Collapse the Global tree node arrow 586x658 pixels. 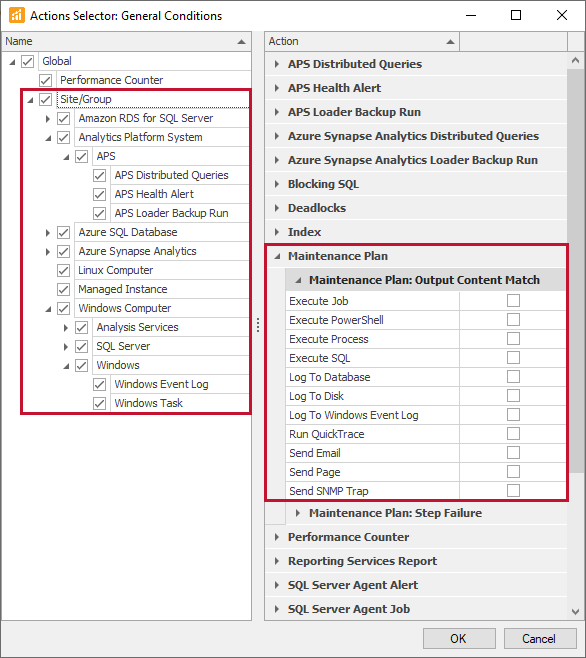(12, 62)
